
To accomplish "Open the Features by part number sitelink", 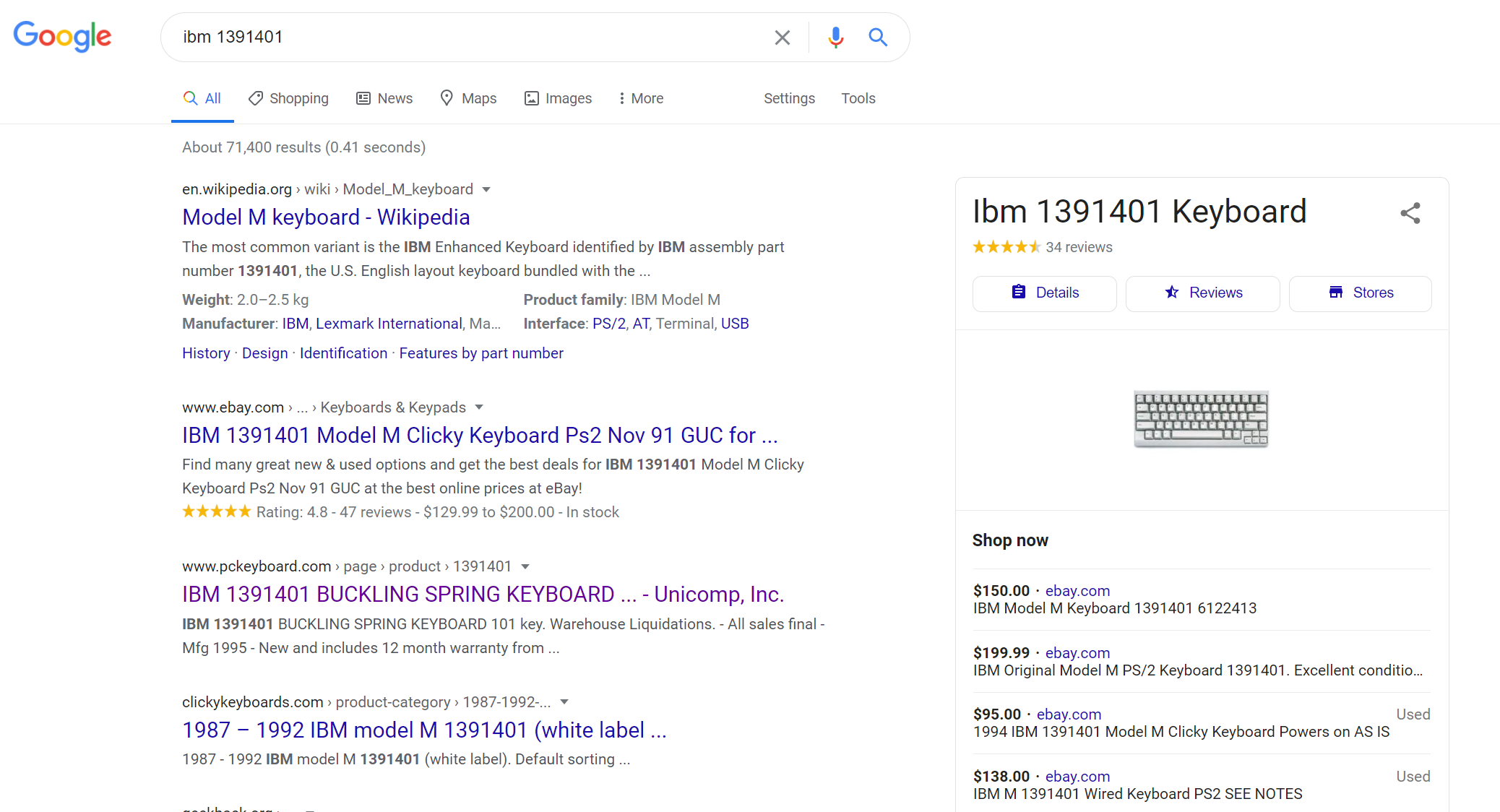I will pos(481,353).
